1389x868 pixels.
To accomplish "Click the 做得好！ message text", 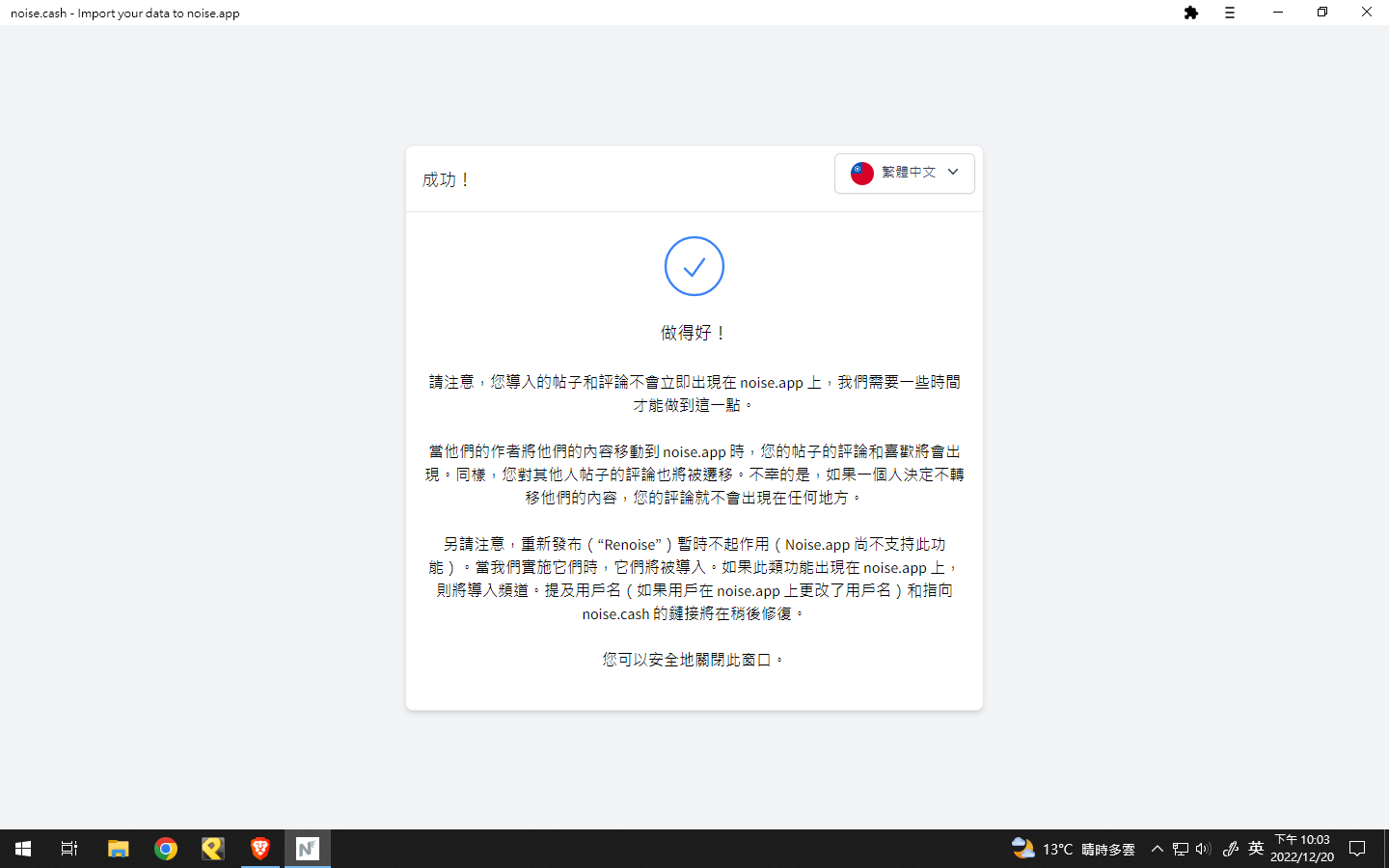I will click(x=694, y=333).
